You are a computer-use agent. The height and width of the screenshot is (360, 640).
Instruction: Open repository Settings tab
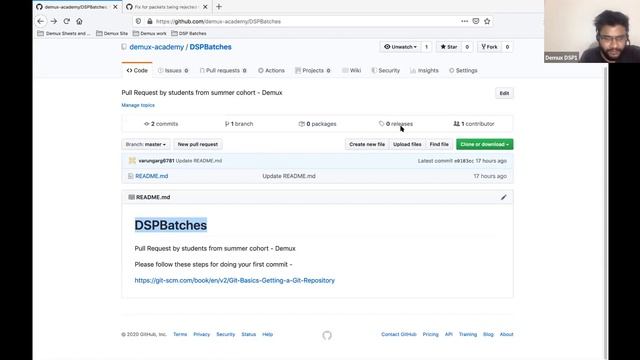click(x=463, y=71)
